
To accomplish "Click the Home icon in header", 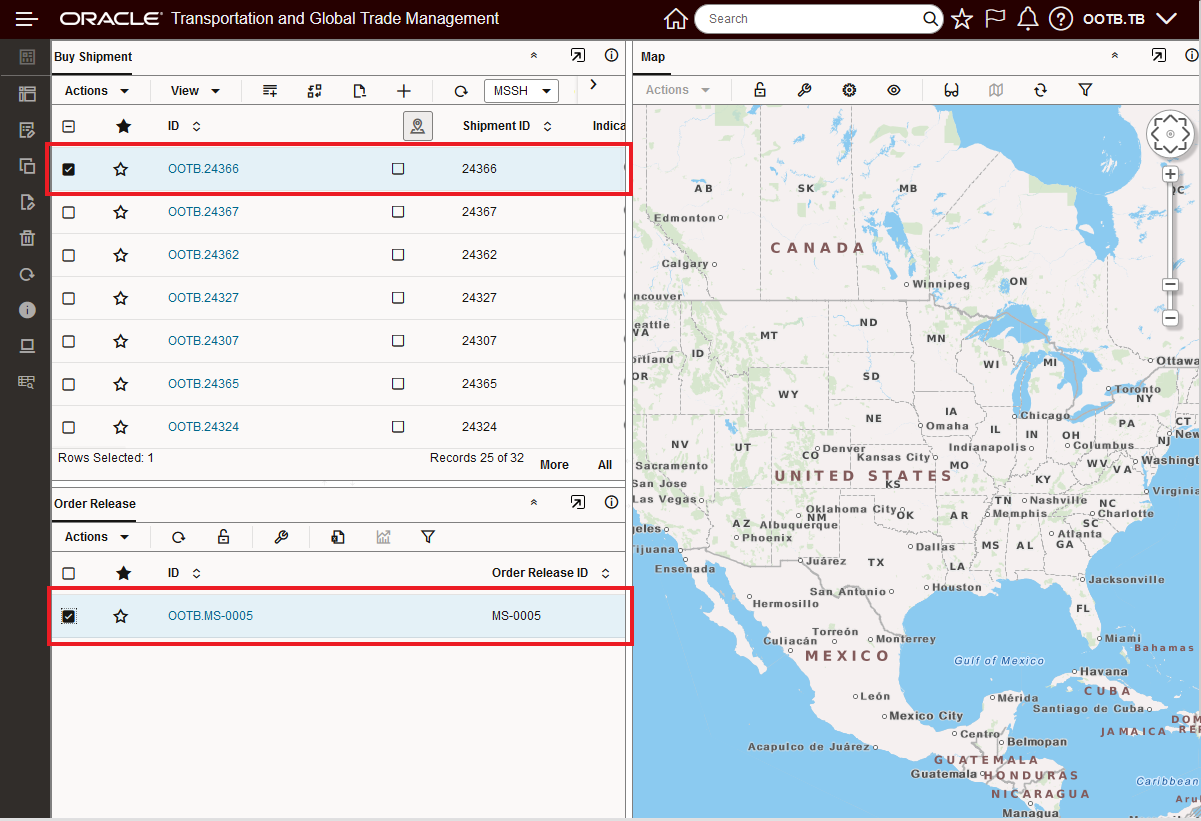I will (x=676, y=19).
